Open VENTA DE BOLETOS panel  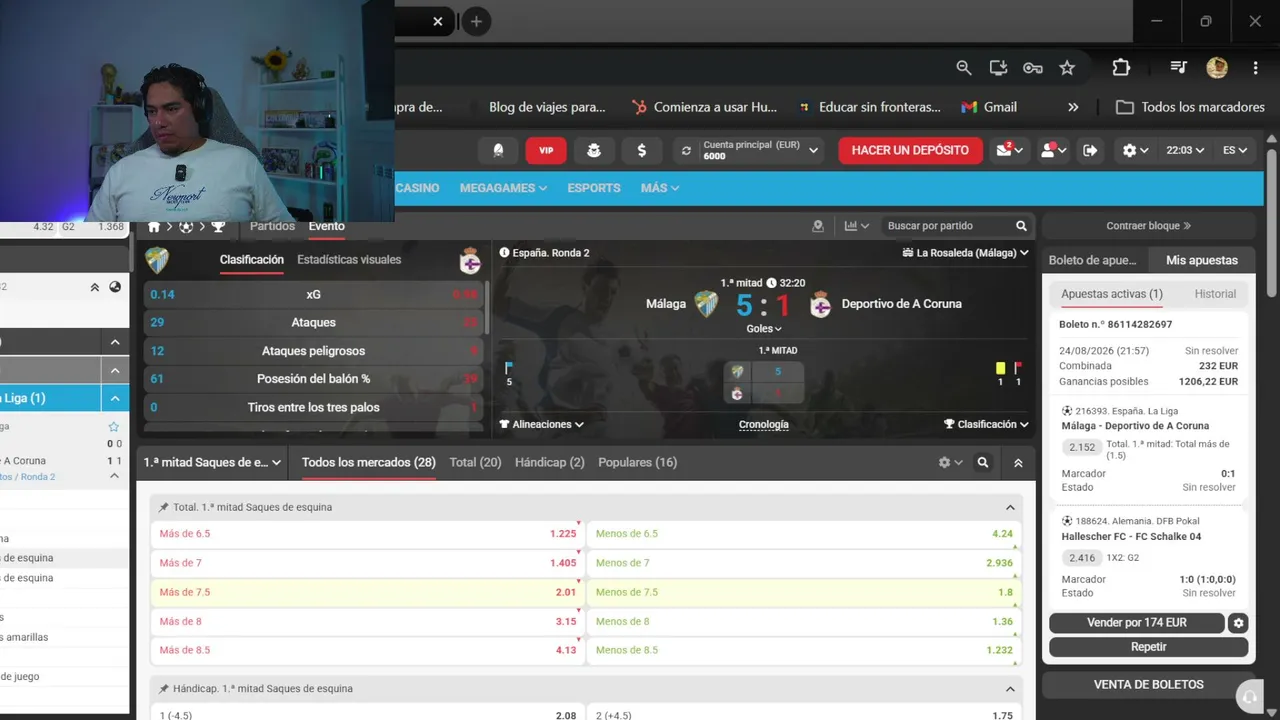[x=1148, y=685]
